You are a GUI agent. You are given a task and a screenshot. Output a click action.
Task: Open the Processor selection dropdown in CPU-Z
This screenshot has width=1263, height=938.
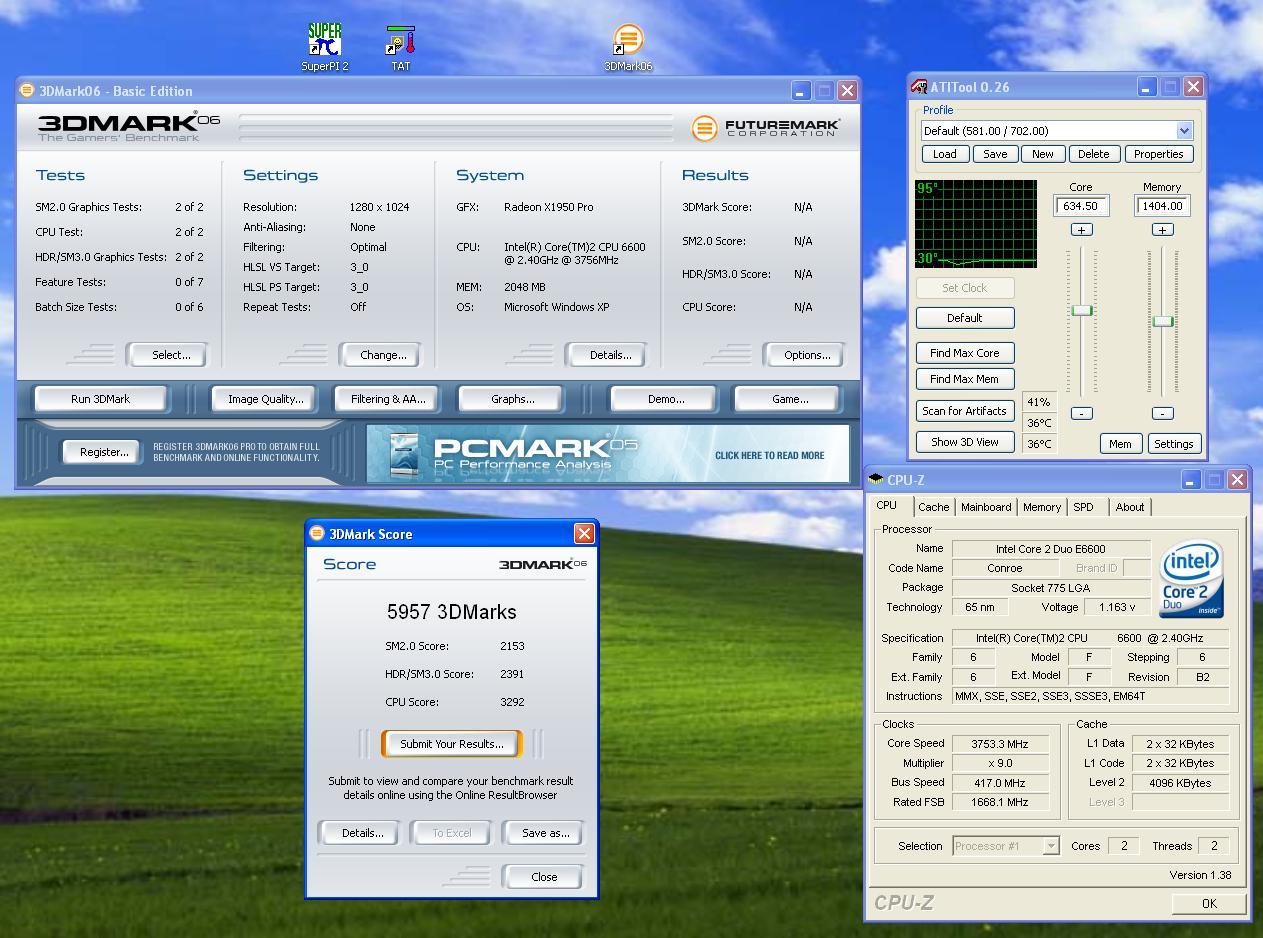(x=1050, y=846)
